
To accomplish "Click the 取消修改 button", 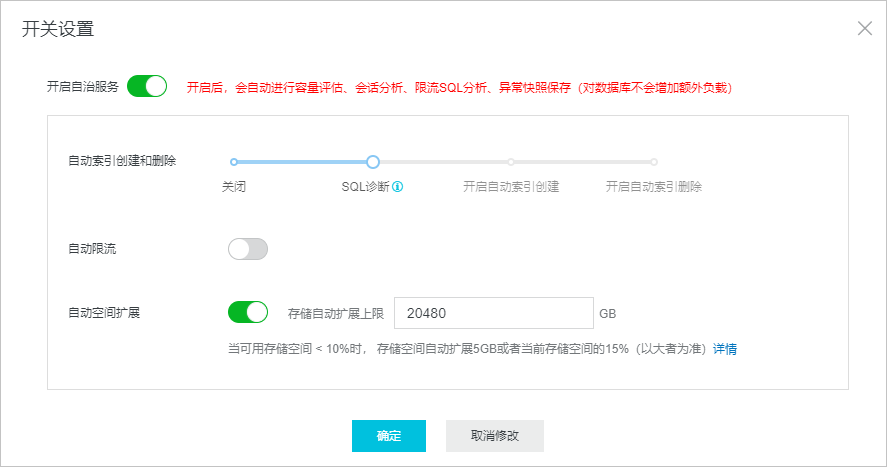I will [x=495, y=436].
